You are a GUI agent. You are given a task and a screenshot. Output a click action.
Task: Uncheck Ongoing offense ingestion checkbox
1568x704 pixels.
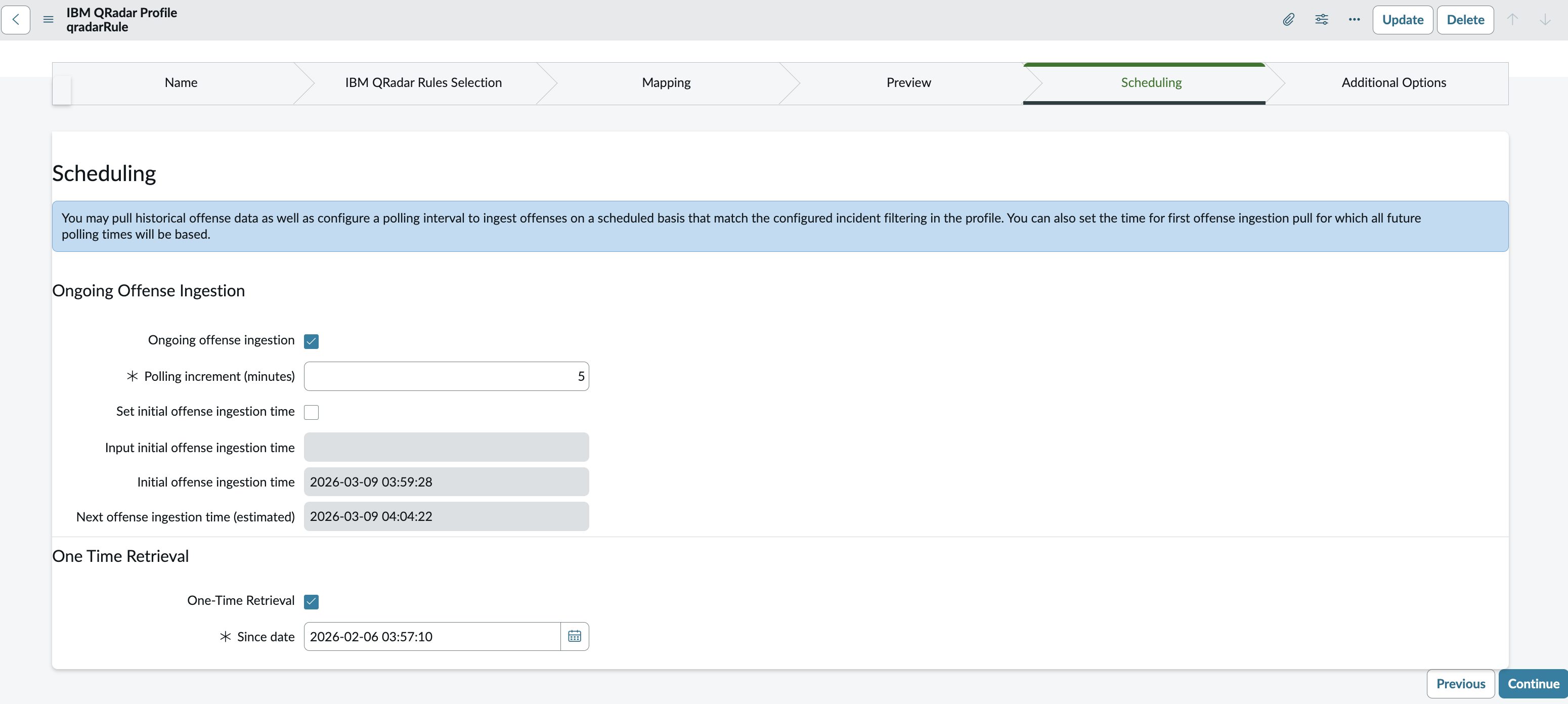[311, 341]
